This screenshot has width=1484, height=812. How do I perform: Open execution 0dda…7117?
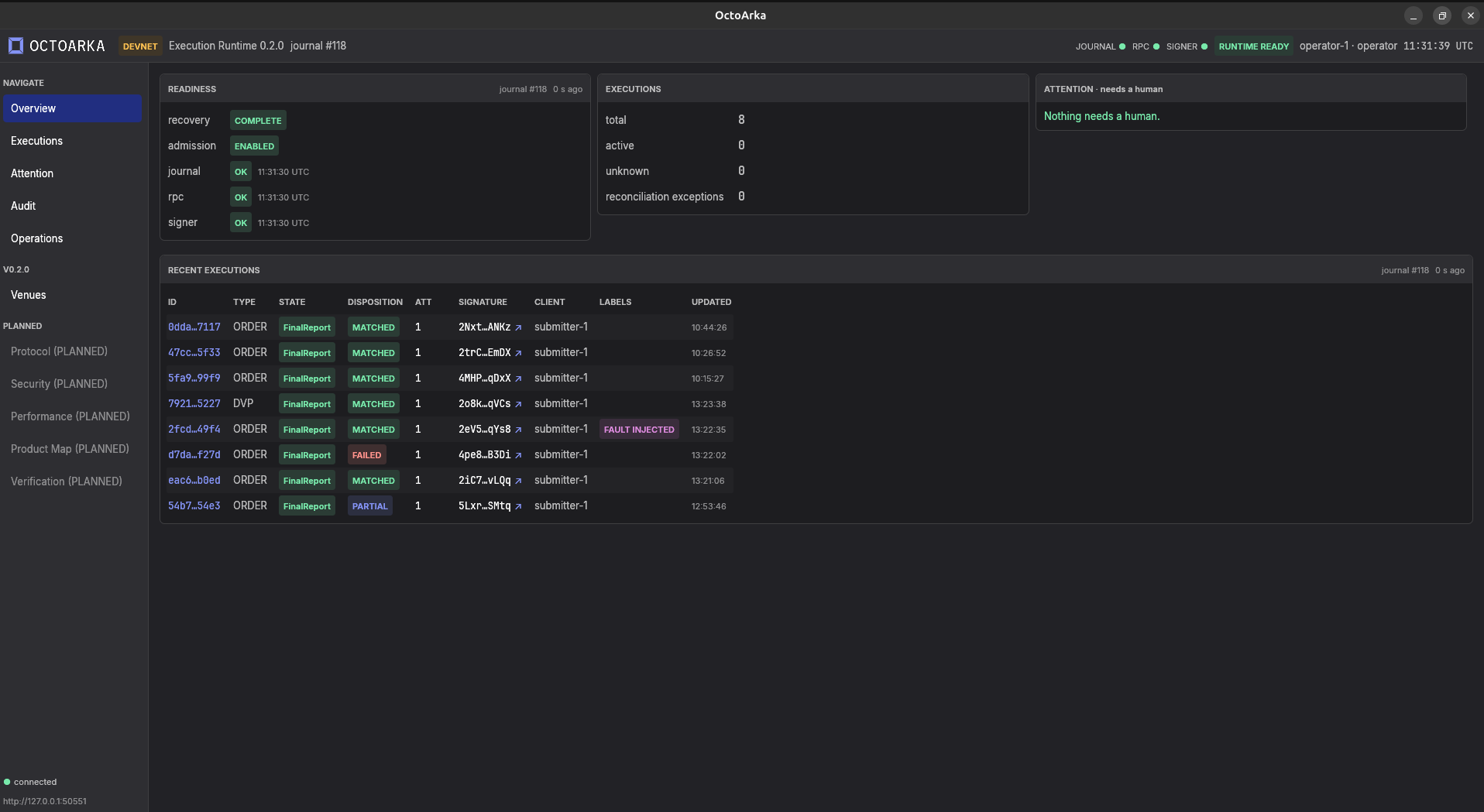tap(194, 327)
